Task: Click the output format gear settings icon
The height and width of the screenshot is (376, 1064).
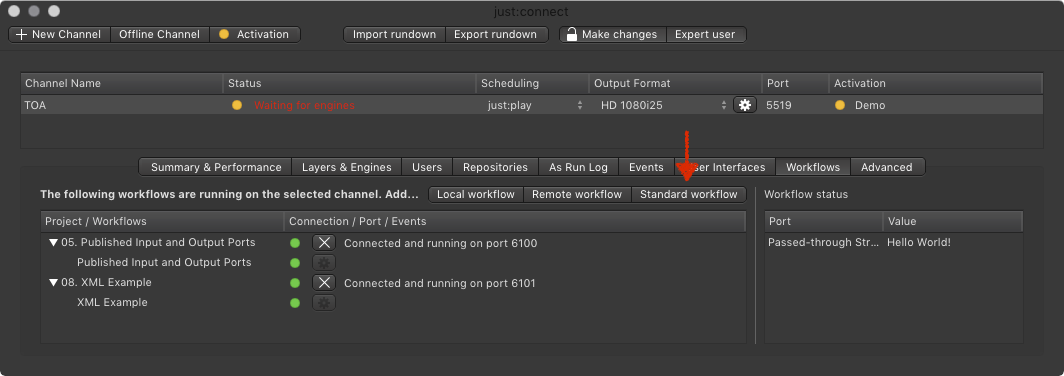Action: 745,105
